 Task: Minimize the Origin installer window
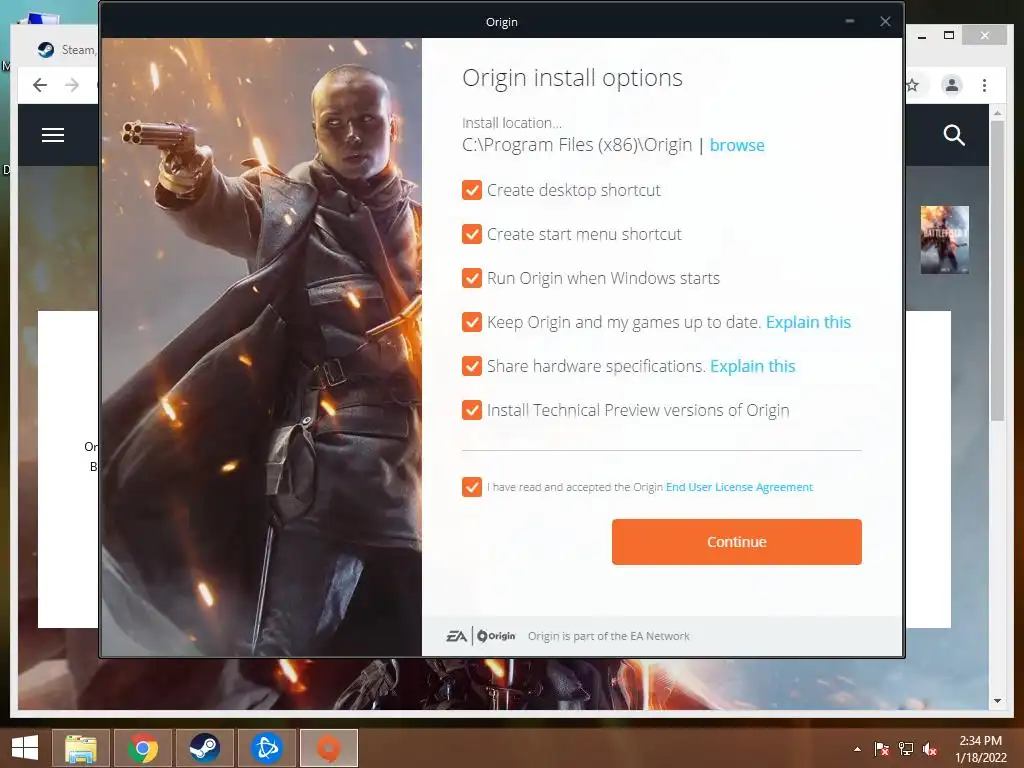pos(850,22)
